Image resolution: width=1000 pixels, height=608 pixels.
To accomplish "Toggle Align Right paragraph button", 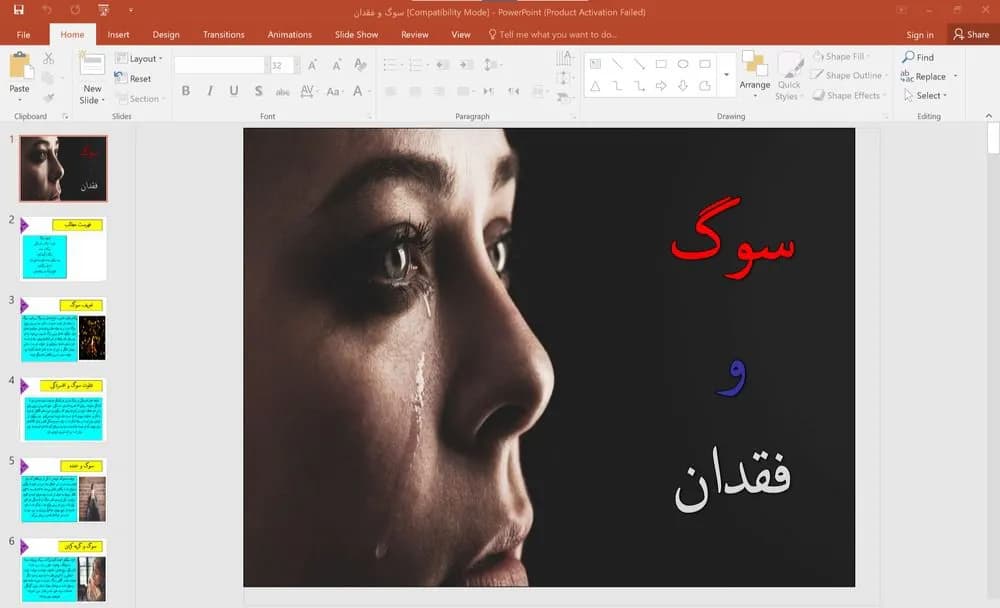I will tap(439, 91).
